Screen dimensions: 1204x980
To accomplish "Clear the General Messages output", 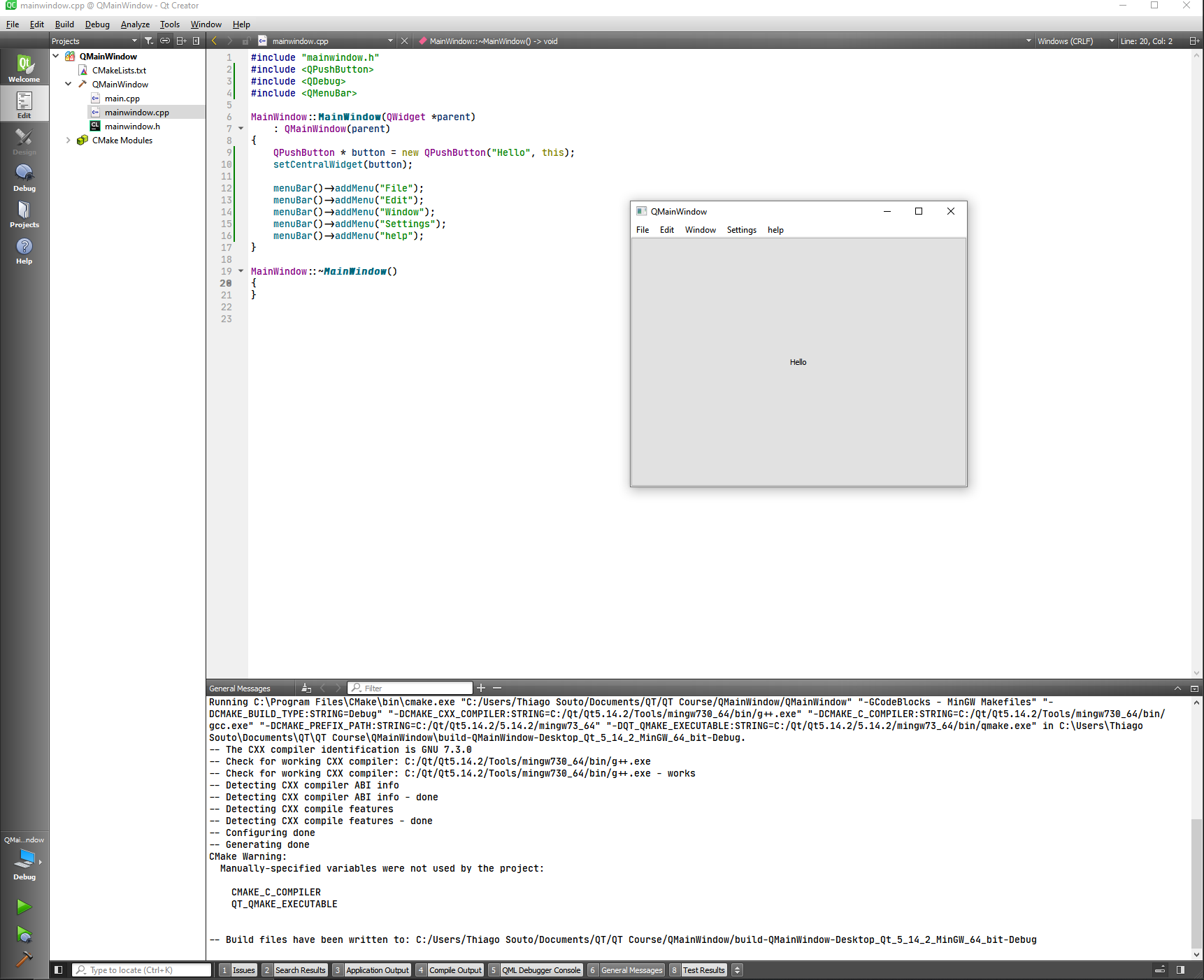I will [306, 689].
